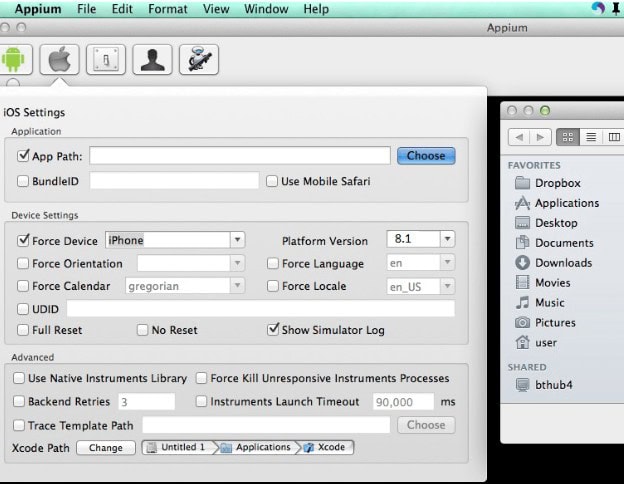Enable Full Reset checkbox
Screen dimensions: 624x484
click(x=23, y=330)
